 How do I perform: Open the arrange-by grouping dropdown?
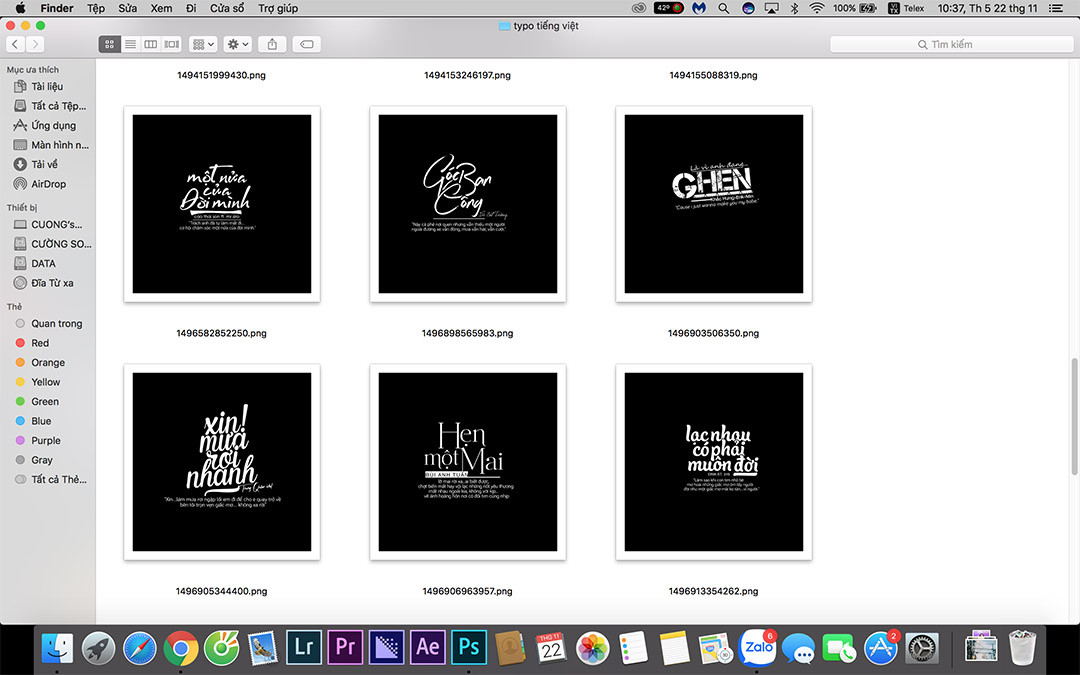click(203, 44)
